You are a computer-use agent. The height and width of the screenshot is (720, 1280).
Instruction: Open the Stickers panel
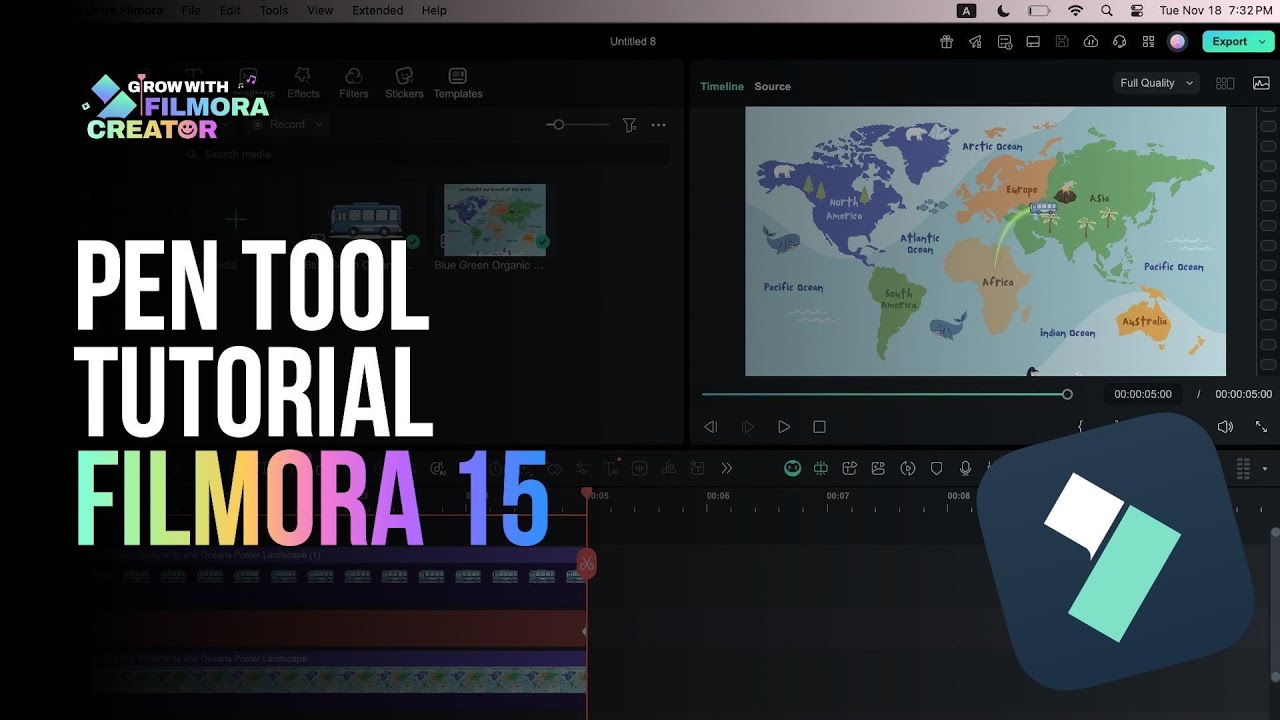click(x=404, y=84)
